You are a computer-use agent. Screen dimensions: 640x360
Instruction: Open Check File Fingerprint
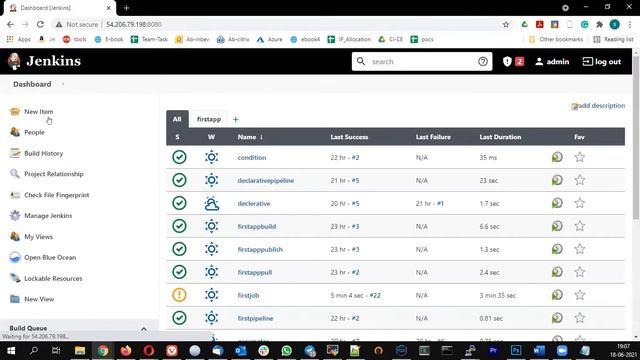point(56,195)
